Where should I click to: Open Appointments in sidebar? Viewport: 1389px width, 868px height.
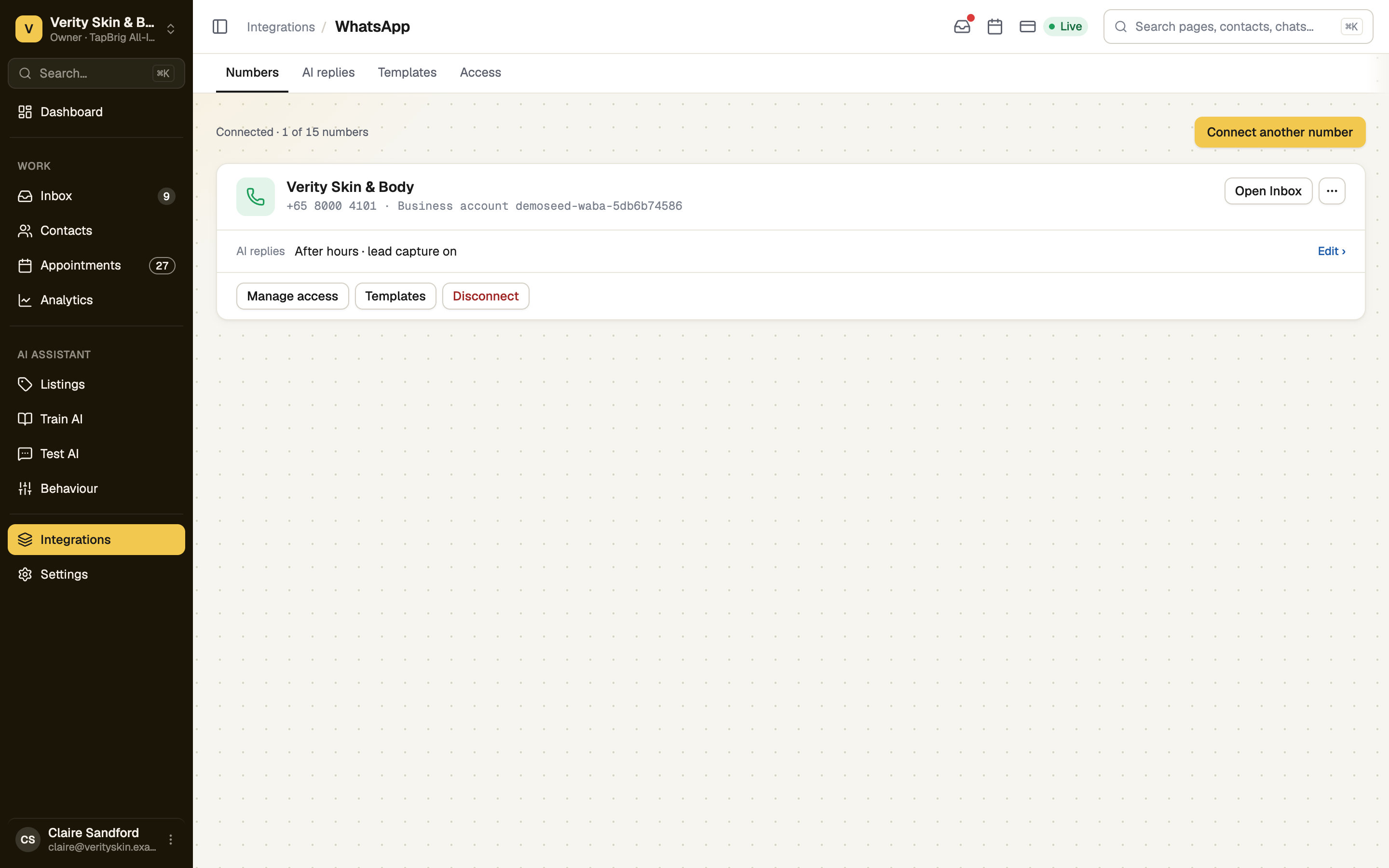tap(96, 265)
